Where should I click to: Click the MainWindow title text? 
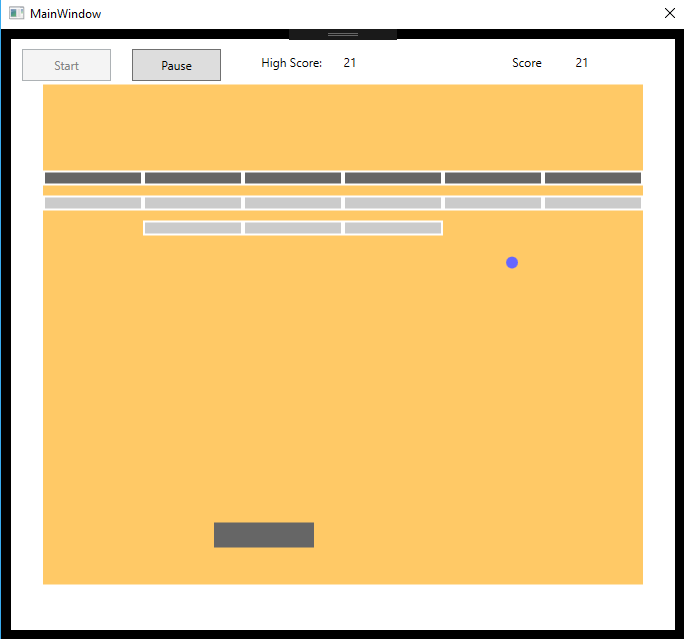pos(65,14)
